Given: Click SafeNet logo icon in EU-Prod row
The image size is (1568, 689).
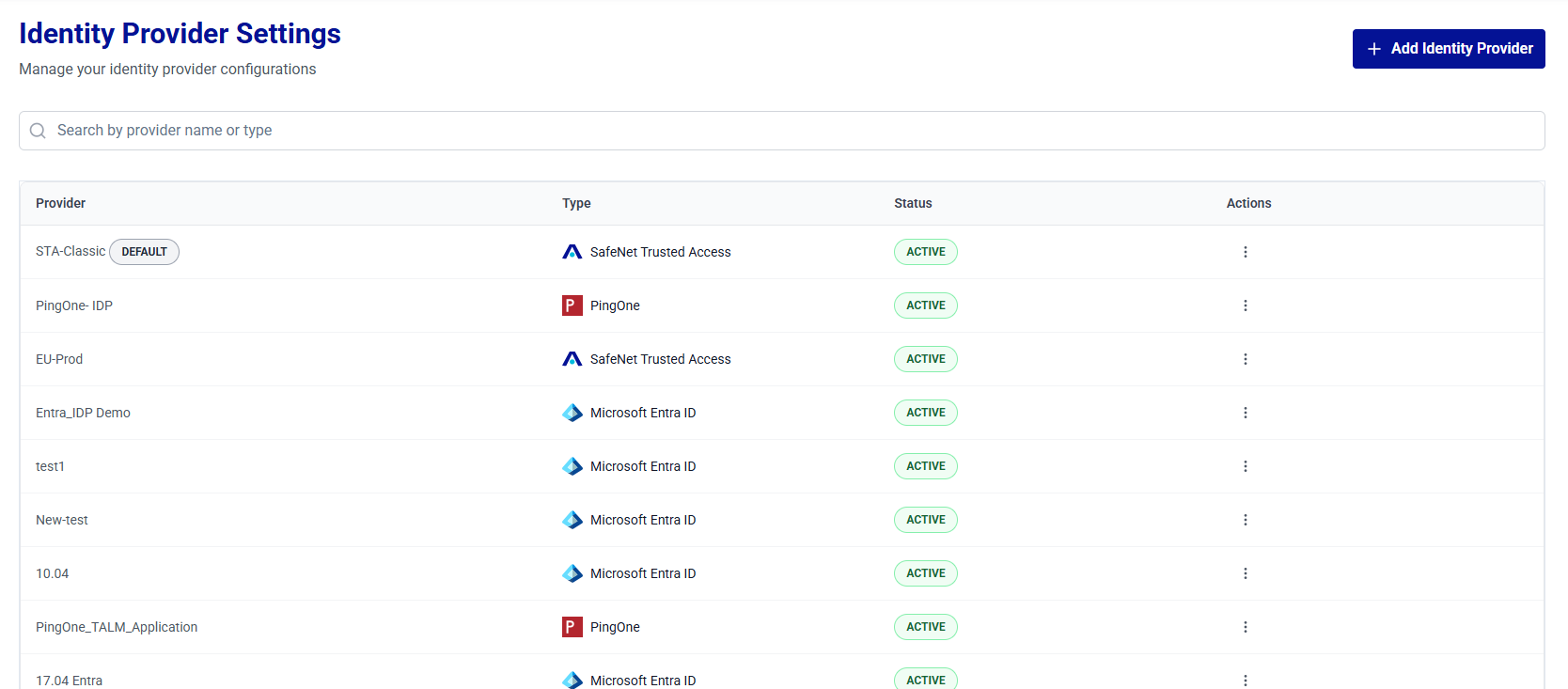Looking at the screenshot, I should [572, 359].
